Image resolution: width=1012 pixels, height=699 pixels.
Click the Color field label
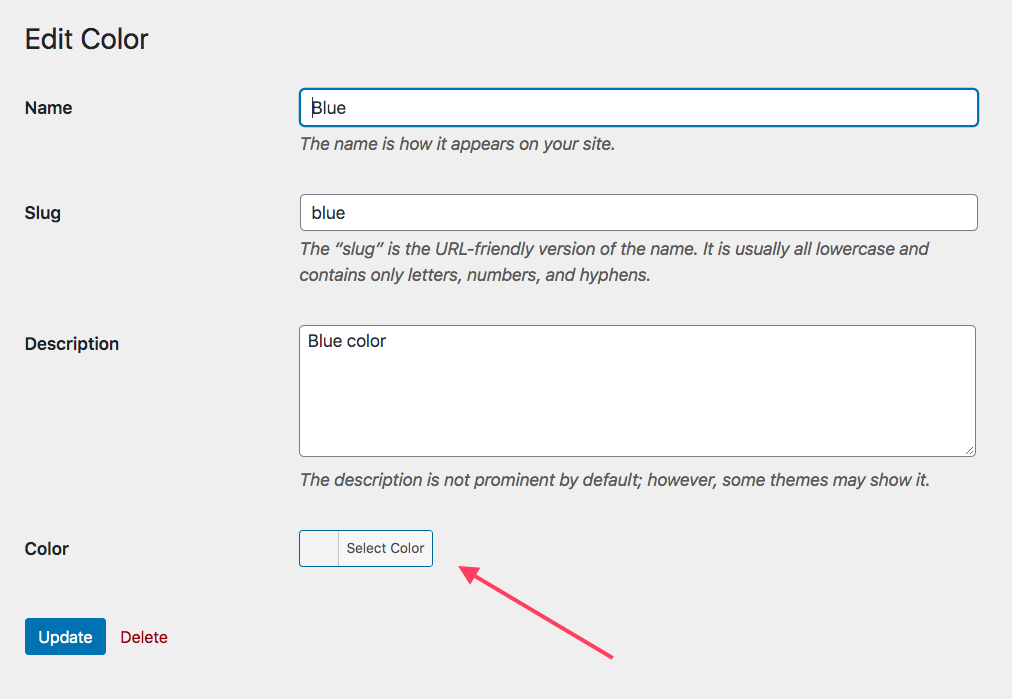click(47, 549)
